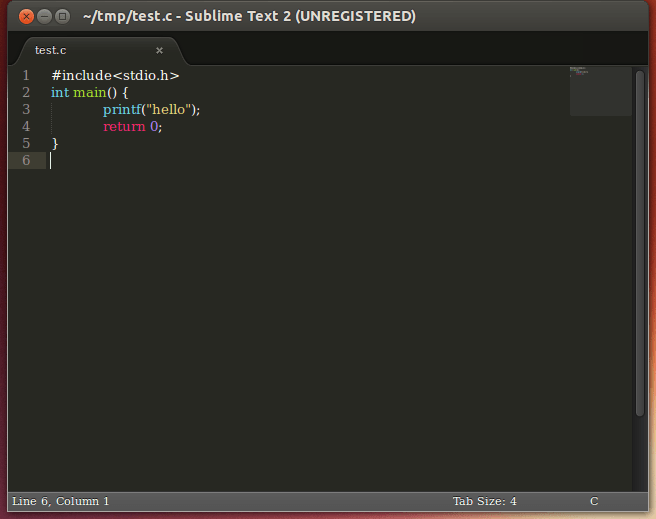
Task: Click the closing brace on line 5
Action: click(55, 143)
